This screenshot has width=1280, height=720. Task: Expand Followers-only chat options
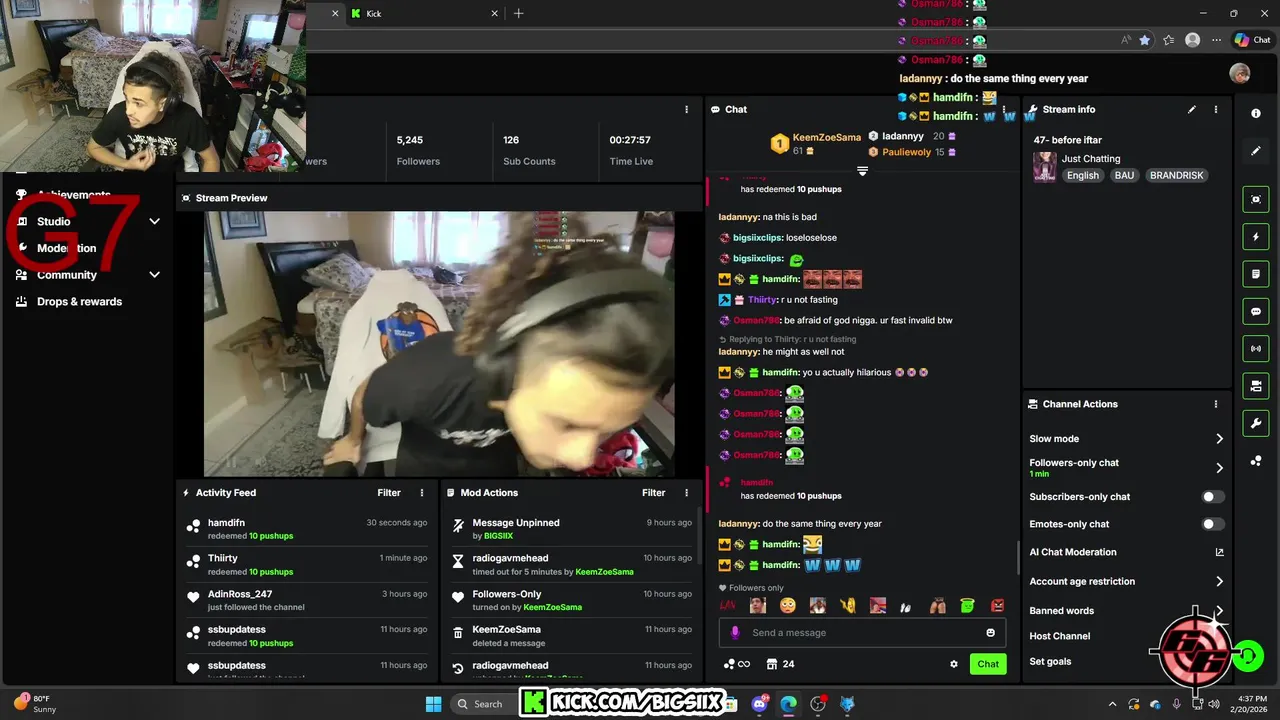(x=1219, y=468)
